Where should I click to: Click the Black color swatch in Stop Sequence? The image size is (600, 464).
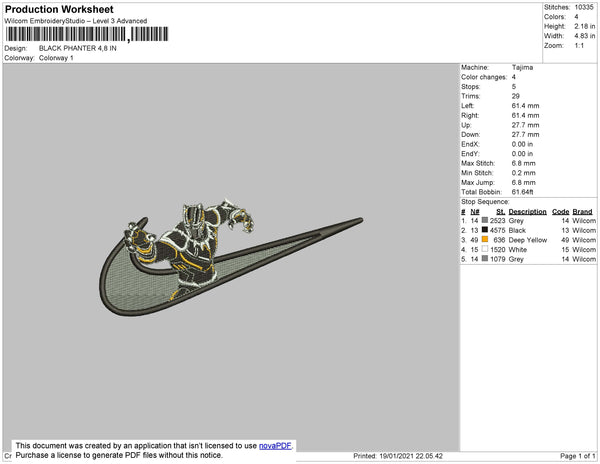point(485,231)
